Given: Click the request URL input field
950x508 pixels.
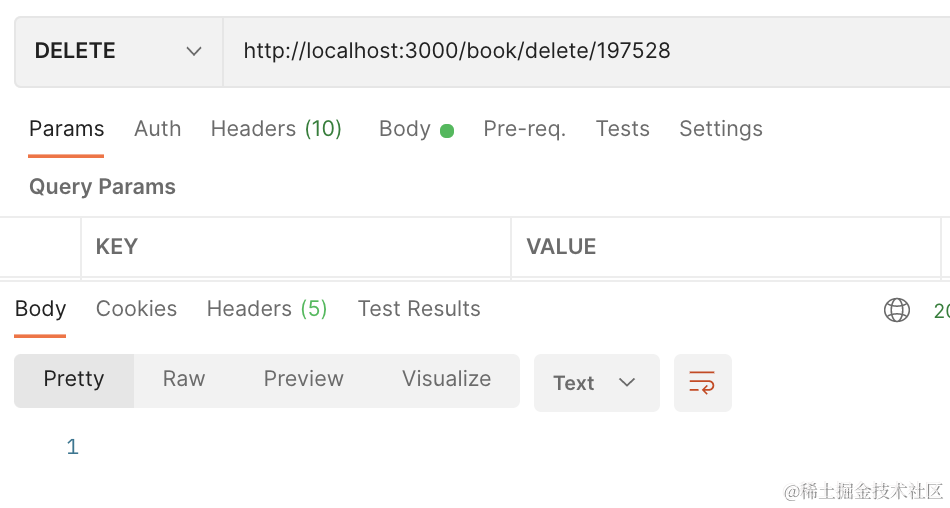Looking at the screenshot, I should 586,52.
